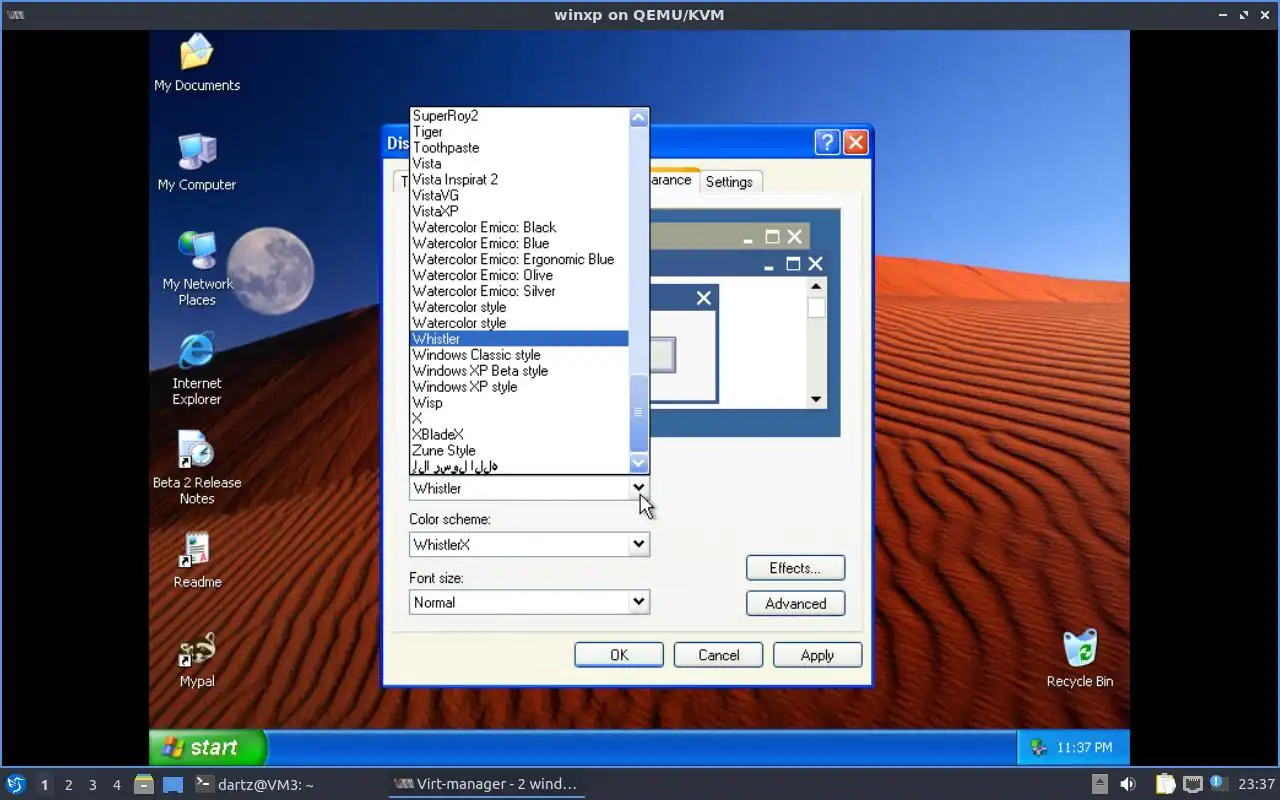
Task: Collapse the Whistler style dropdown arrow
Action: (638, 488)
